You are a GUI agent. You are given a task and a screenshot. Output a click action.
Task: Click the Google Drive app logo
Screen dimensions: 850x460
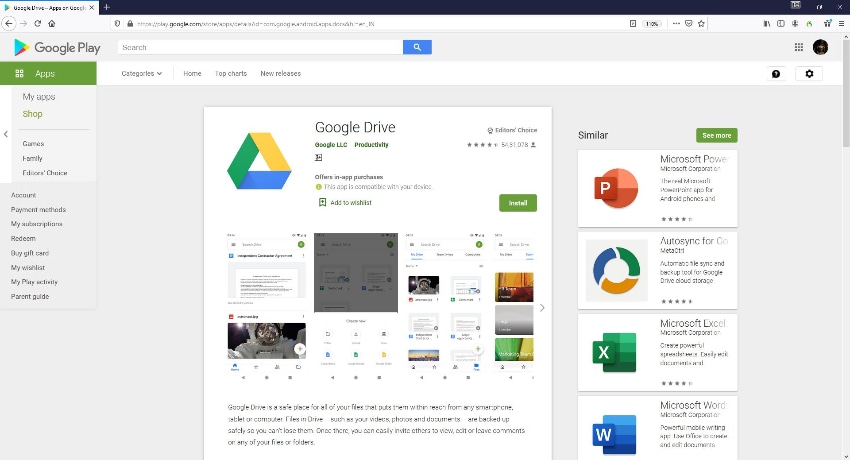coord(260,161)
